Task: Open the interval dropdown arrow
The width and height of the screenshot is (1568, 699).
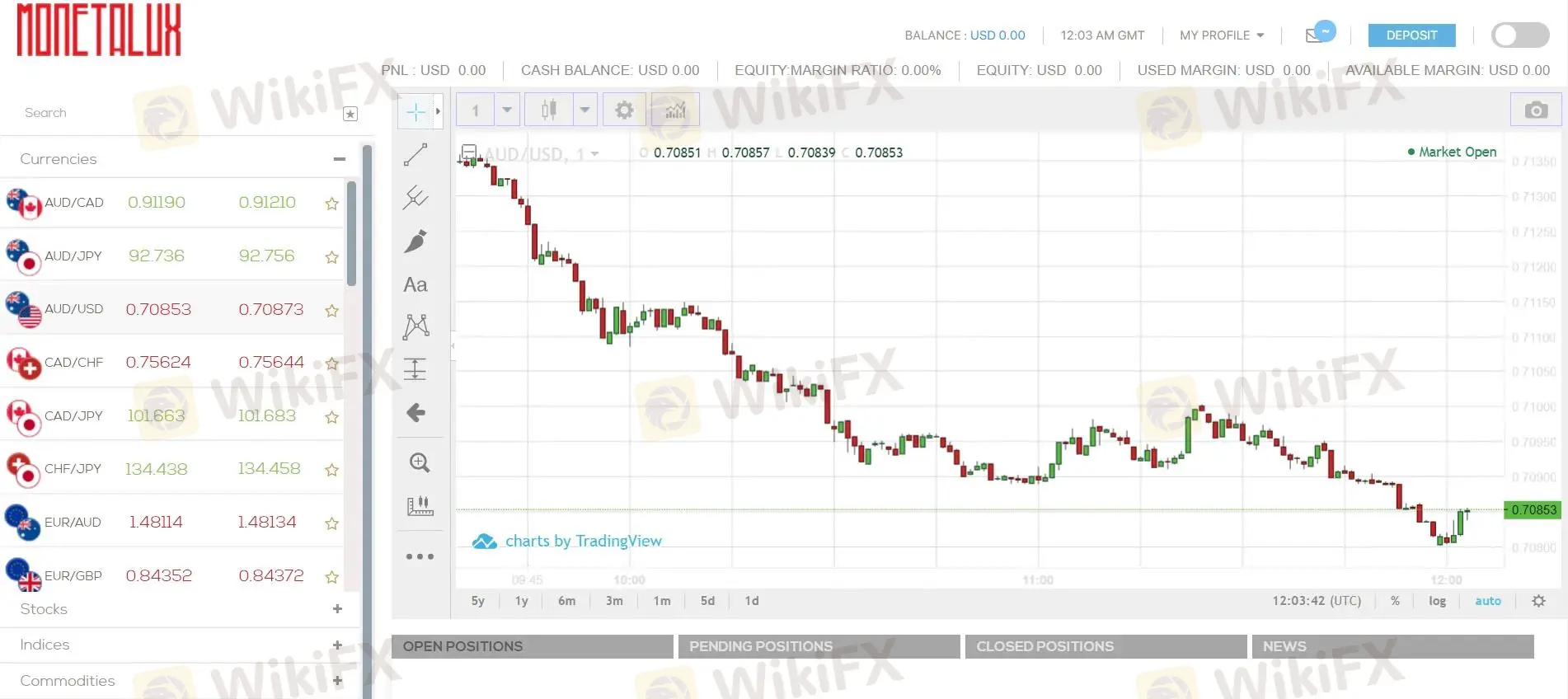Action: tap(507, 110)
